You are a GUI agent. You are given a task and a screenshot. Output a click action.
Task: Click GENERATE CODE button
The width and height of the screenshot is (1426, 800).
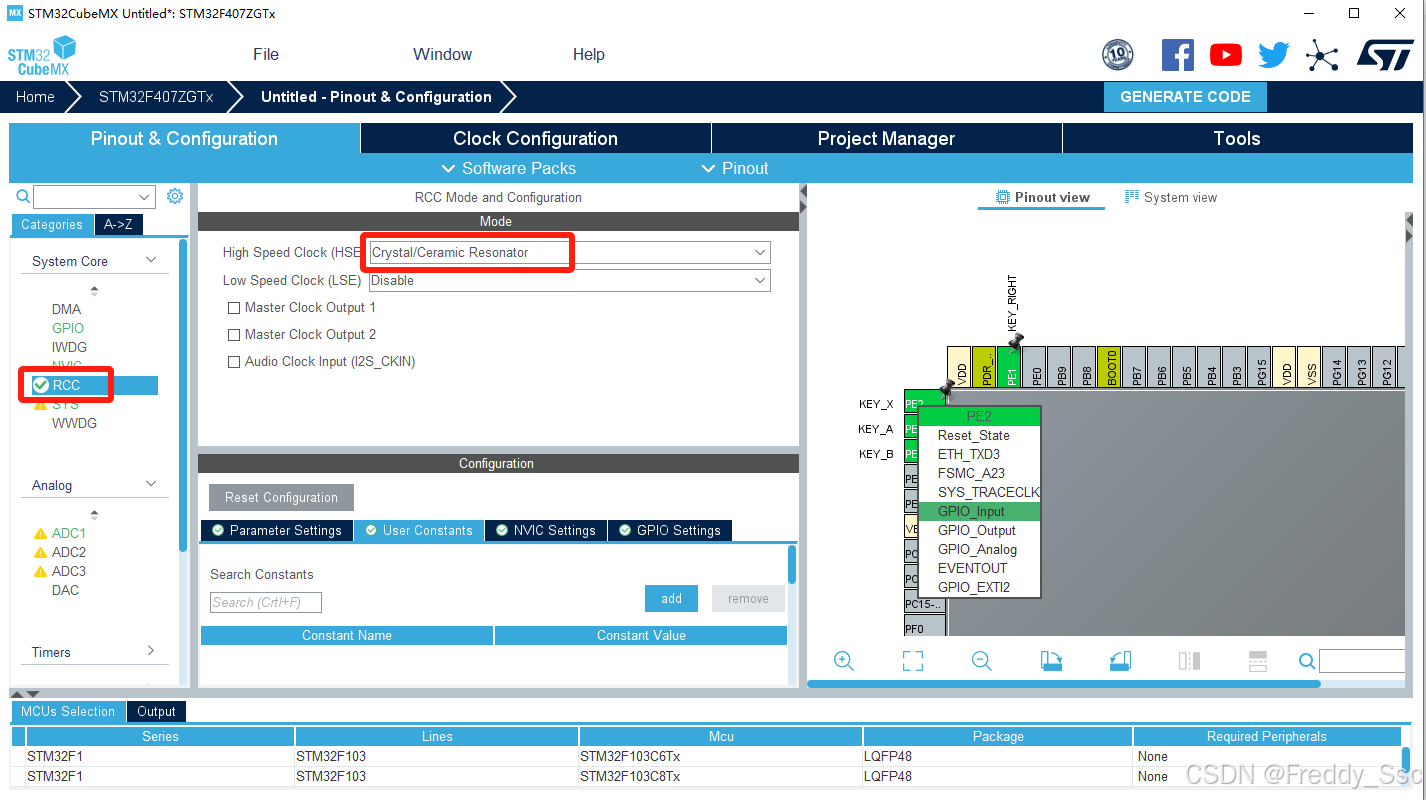point(1185,97)
